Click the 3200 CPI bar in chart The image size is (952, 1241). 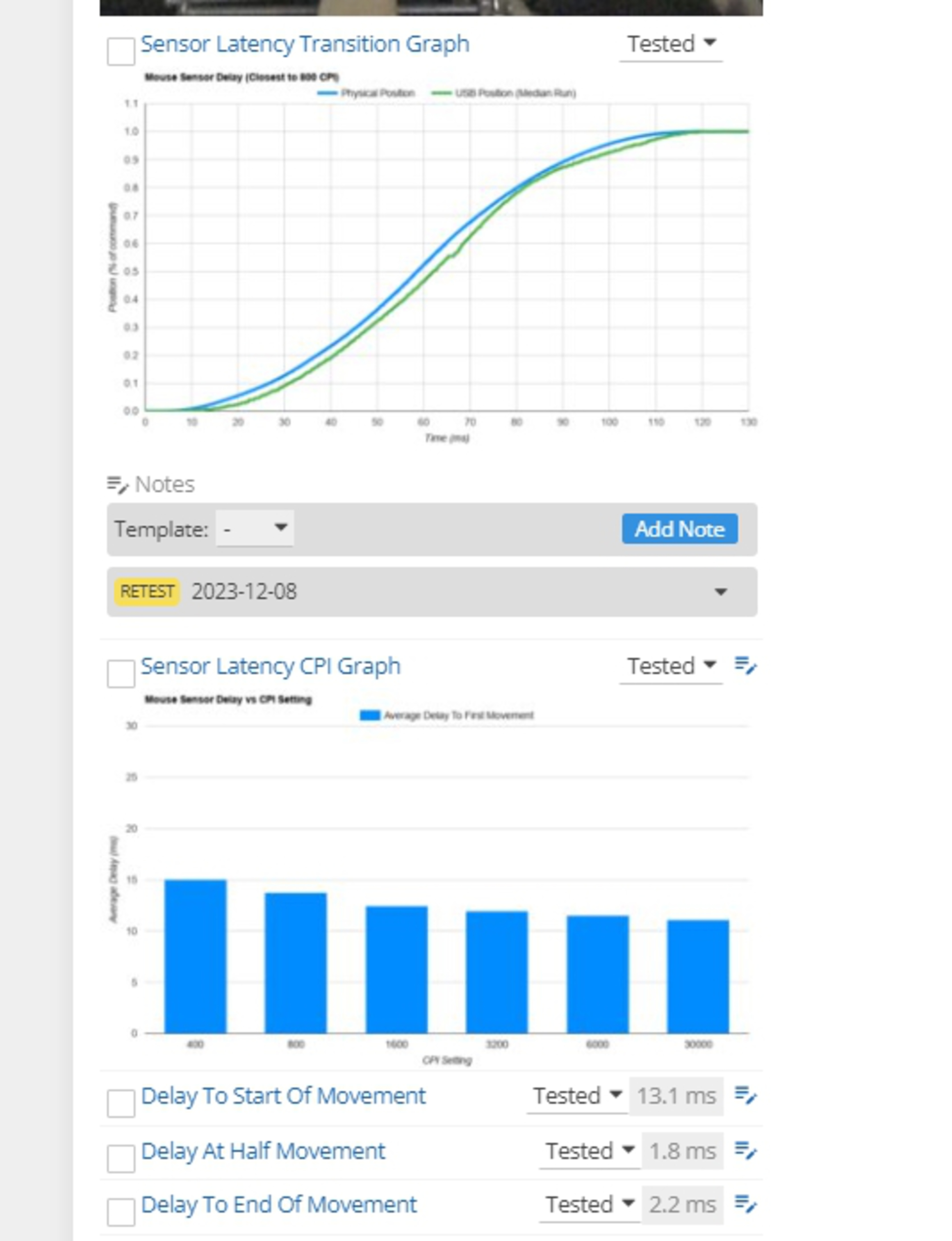coord(497,972)
